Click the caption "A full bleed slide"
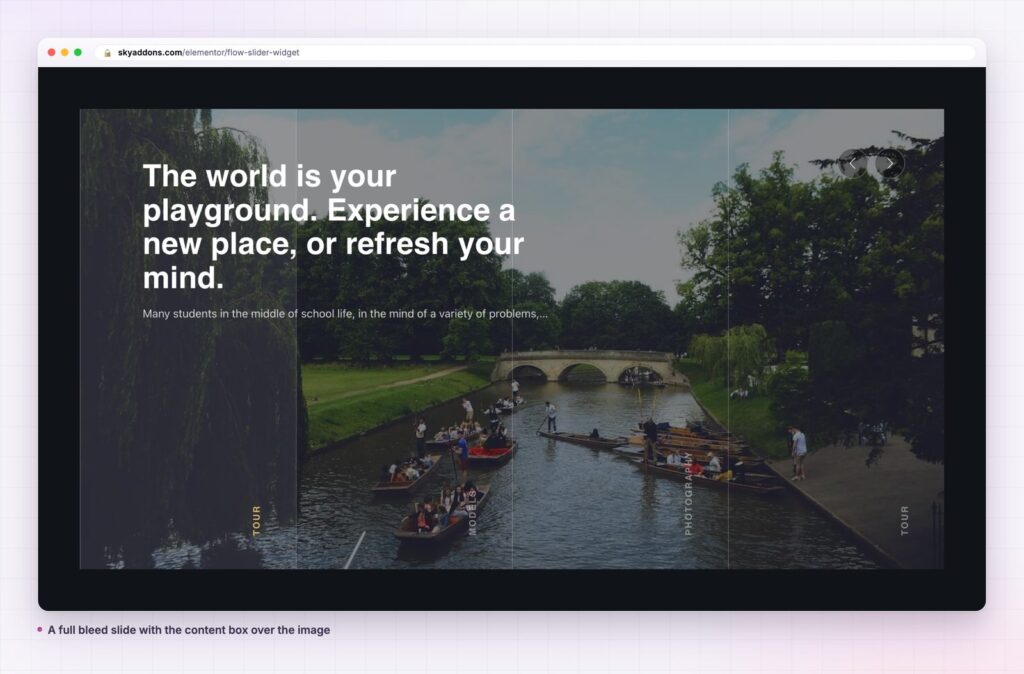The width and height of the screenshot is (1024, 674). pos(189,630)
